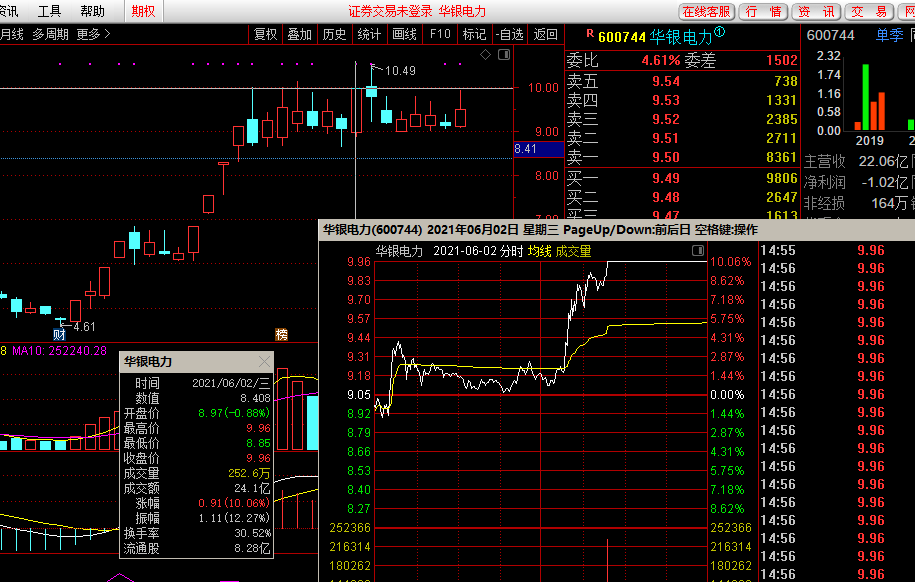Click the 14:55 tick row at 9.96
Viewport: 915px width, 582px height.
837,250
